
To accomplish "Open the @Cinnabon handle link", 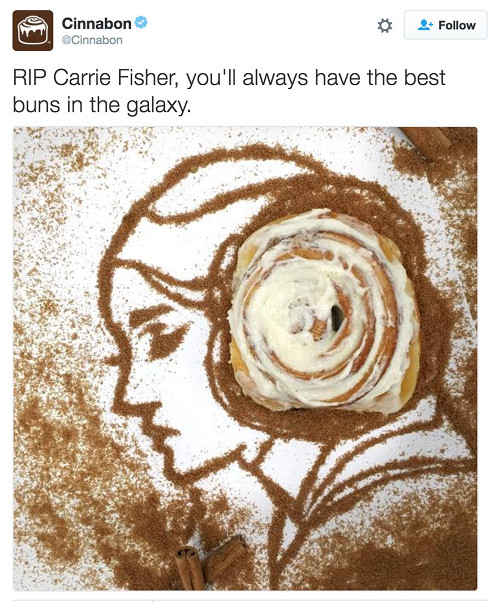I will pyautogui.click(x=92, y=40).
